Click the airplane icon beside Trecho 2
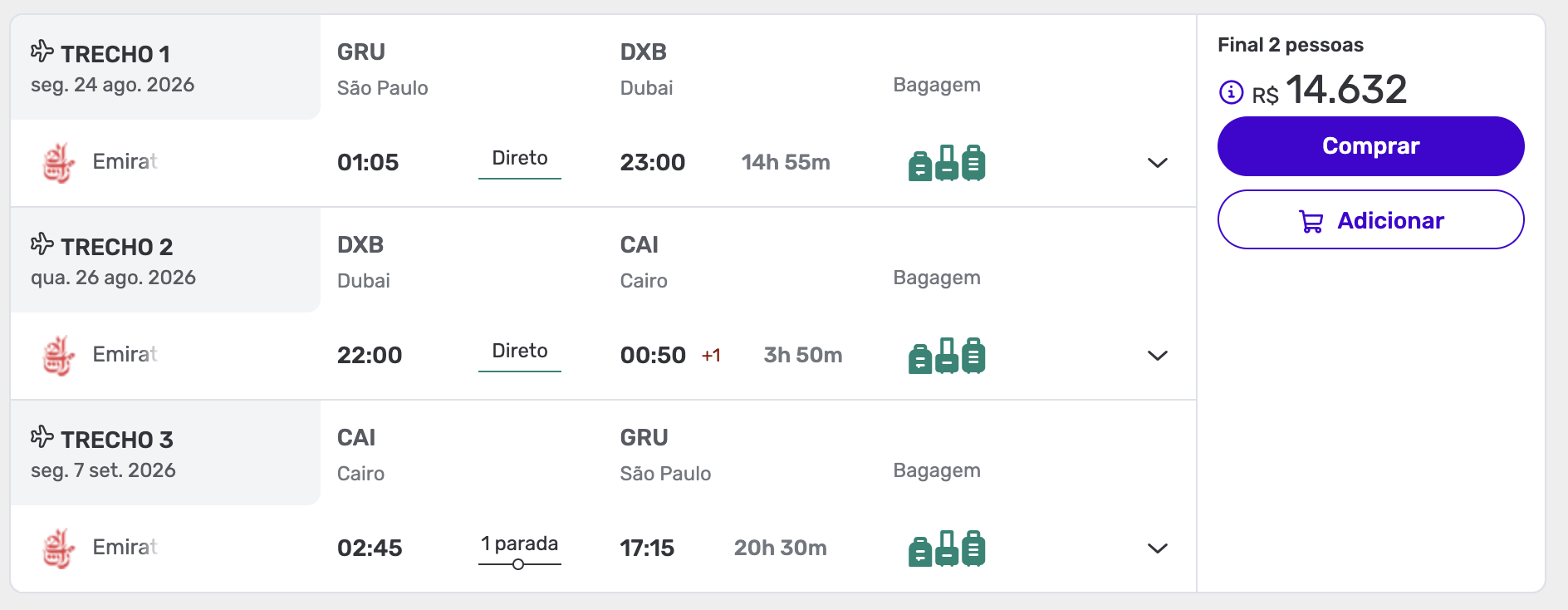The height and width of the screenshot is (610, 1568). tap(42, 244)
